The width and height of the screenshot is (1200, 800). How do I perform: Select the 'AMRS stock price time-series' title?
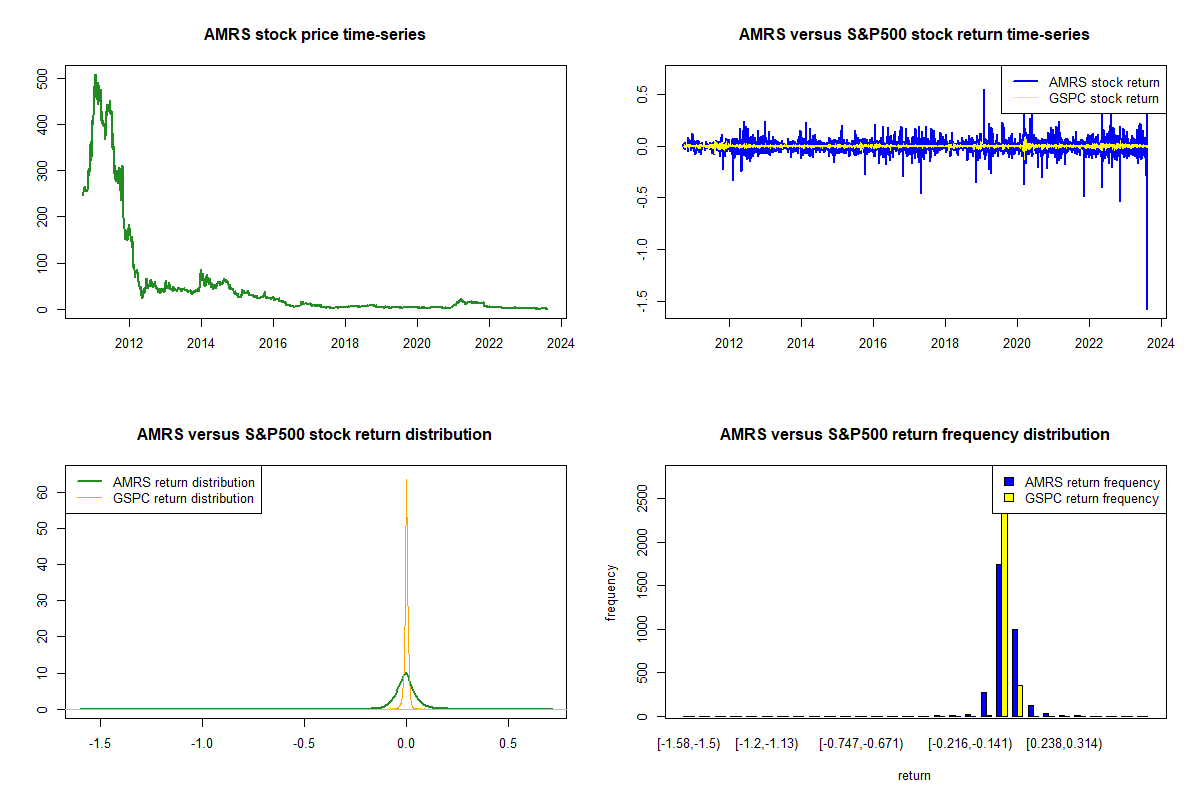(314, 35)
